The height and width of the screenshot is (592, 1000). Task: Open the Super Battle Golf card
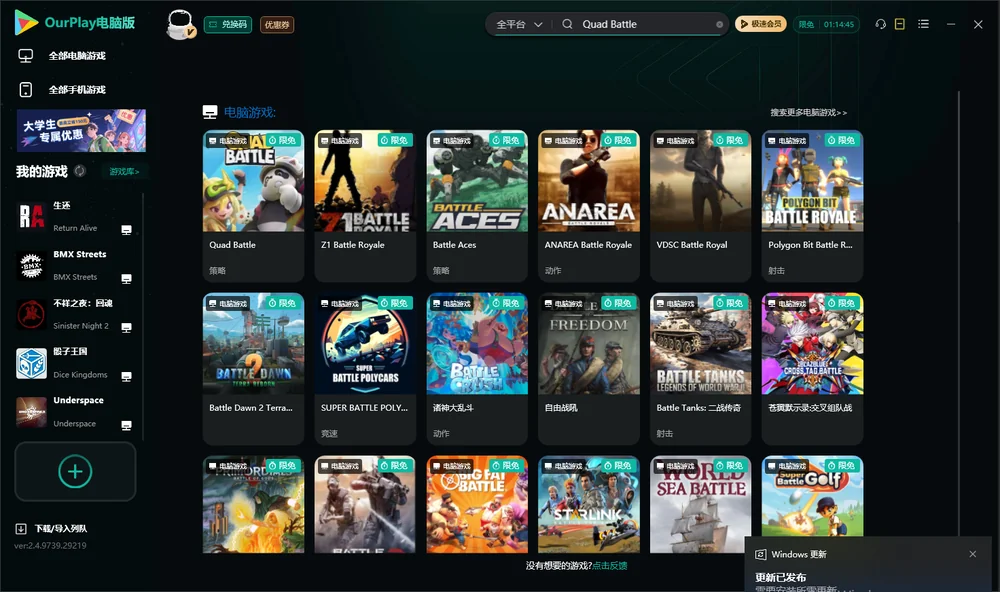[812, 496]
